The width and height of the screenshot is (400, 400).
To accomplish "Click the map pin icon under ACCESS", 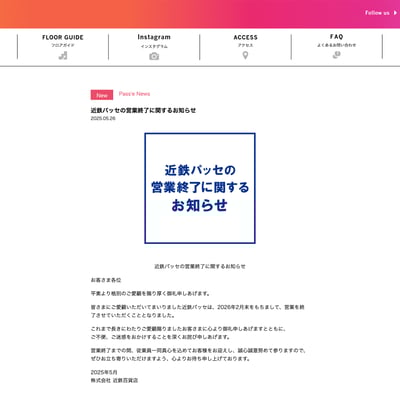I will (245, 55).
